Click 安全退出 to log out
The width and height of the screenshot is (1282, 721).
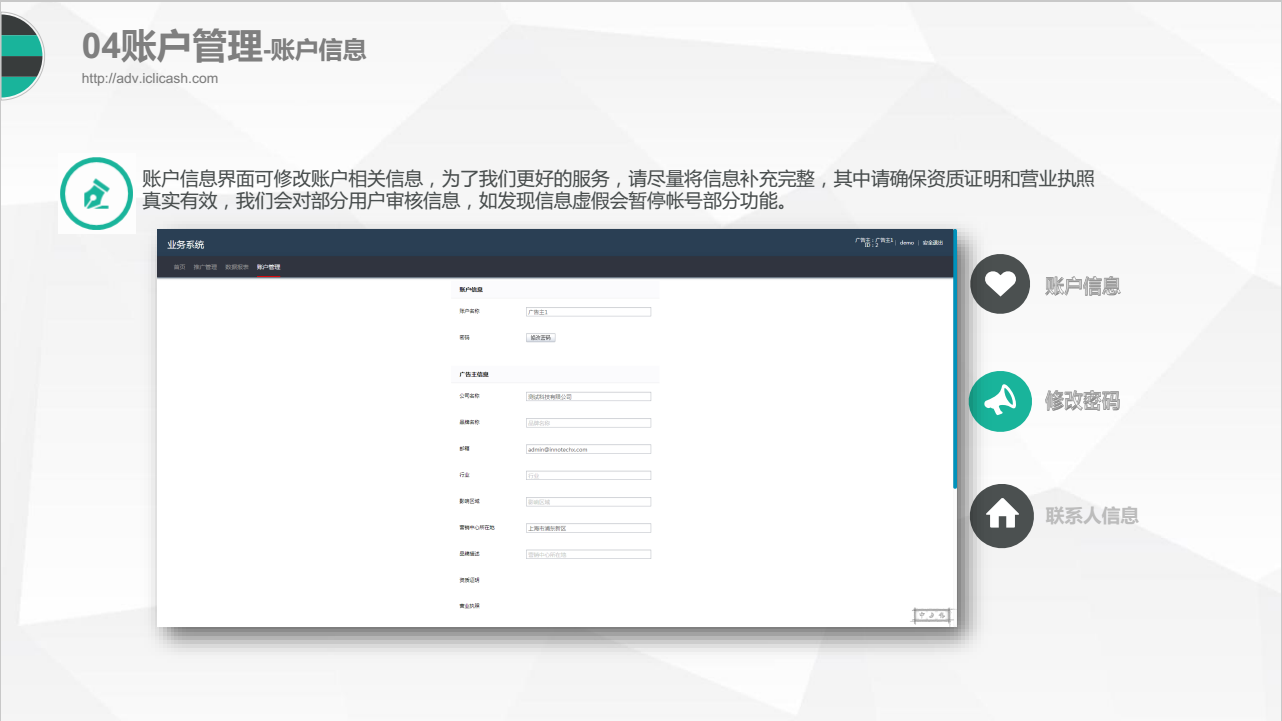[x=933, y=241]
